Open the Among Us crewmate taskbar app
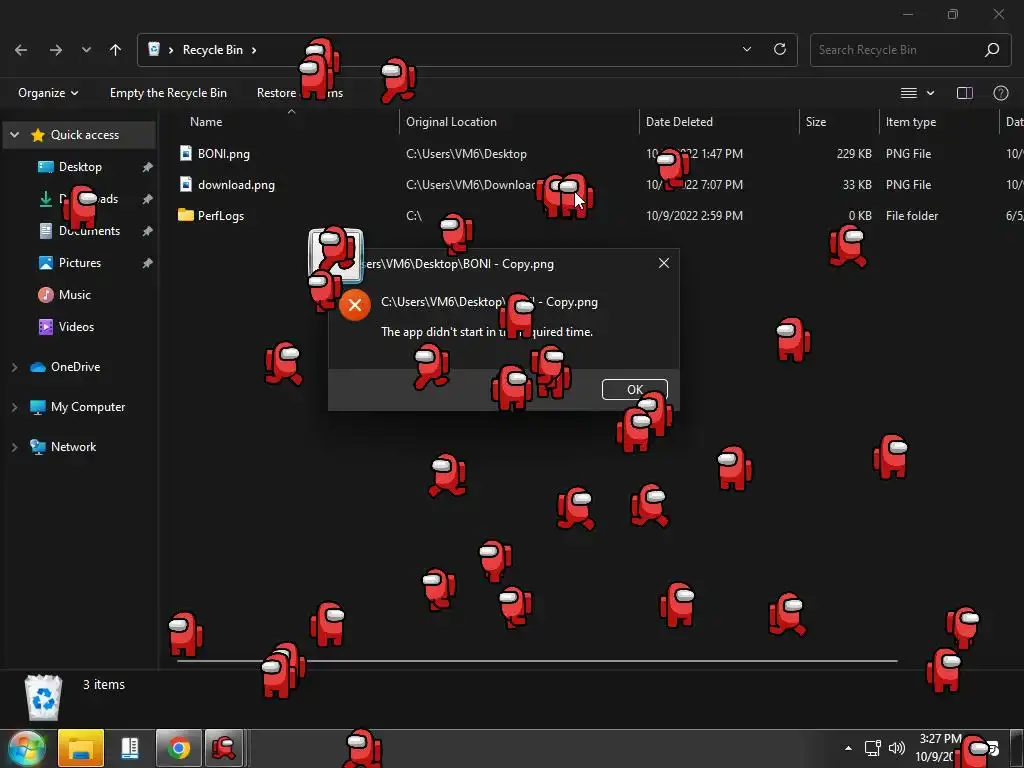 coord(224,748)
